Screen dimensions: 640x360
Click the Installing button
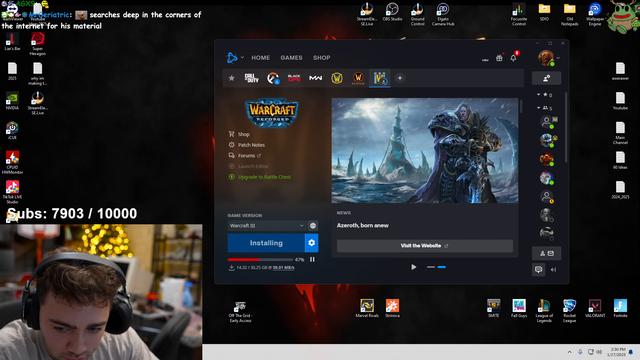[x=266, y=243]
